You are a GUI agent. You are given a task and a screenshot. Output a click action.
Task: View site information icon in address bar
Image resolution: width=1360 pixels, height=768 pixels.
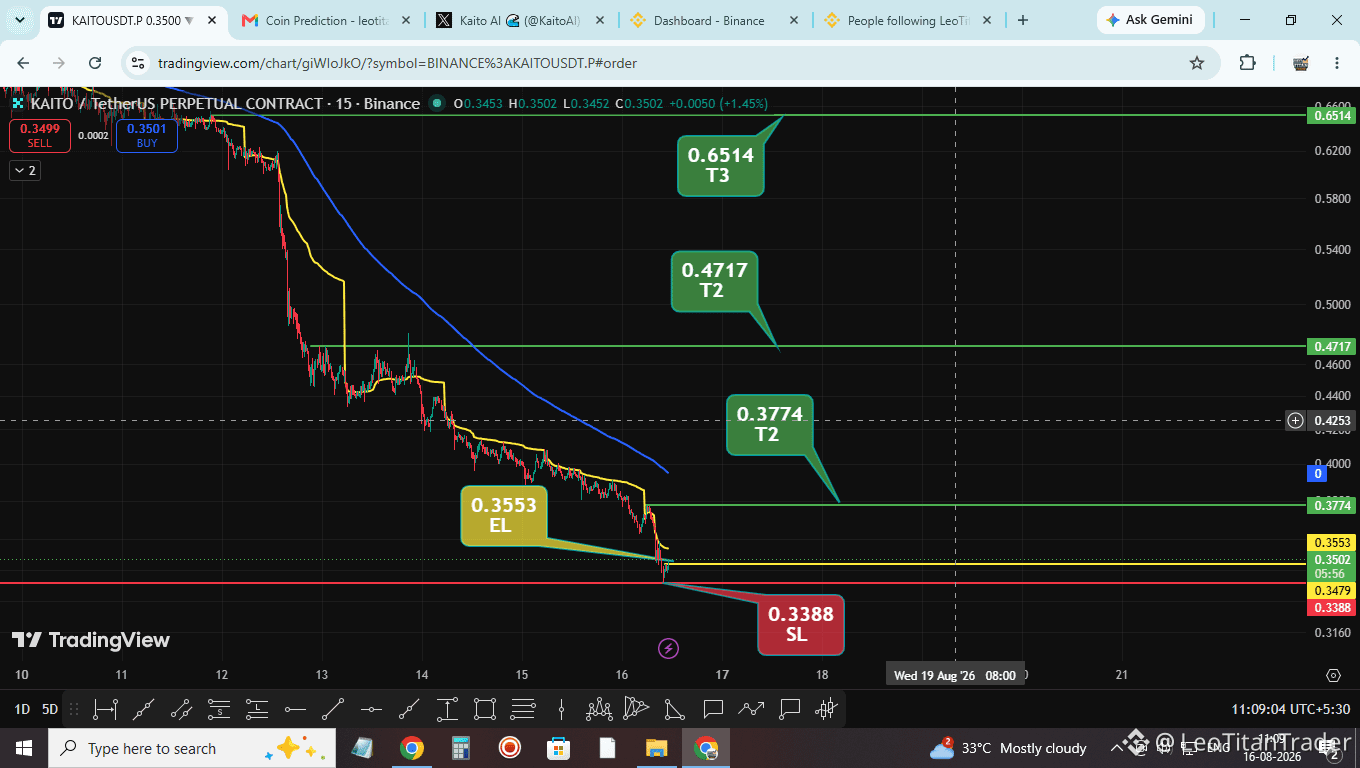(139, 63)
